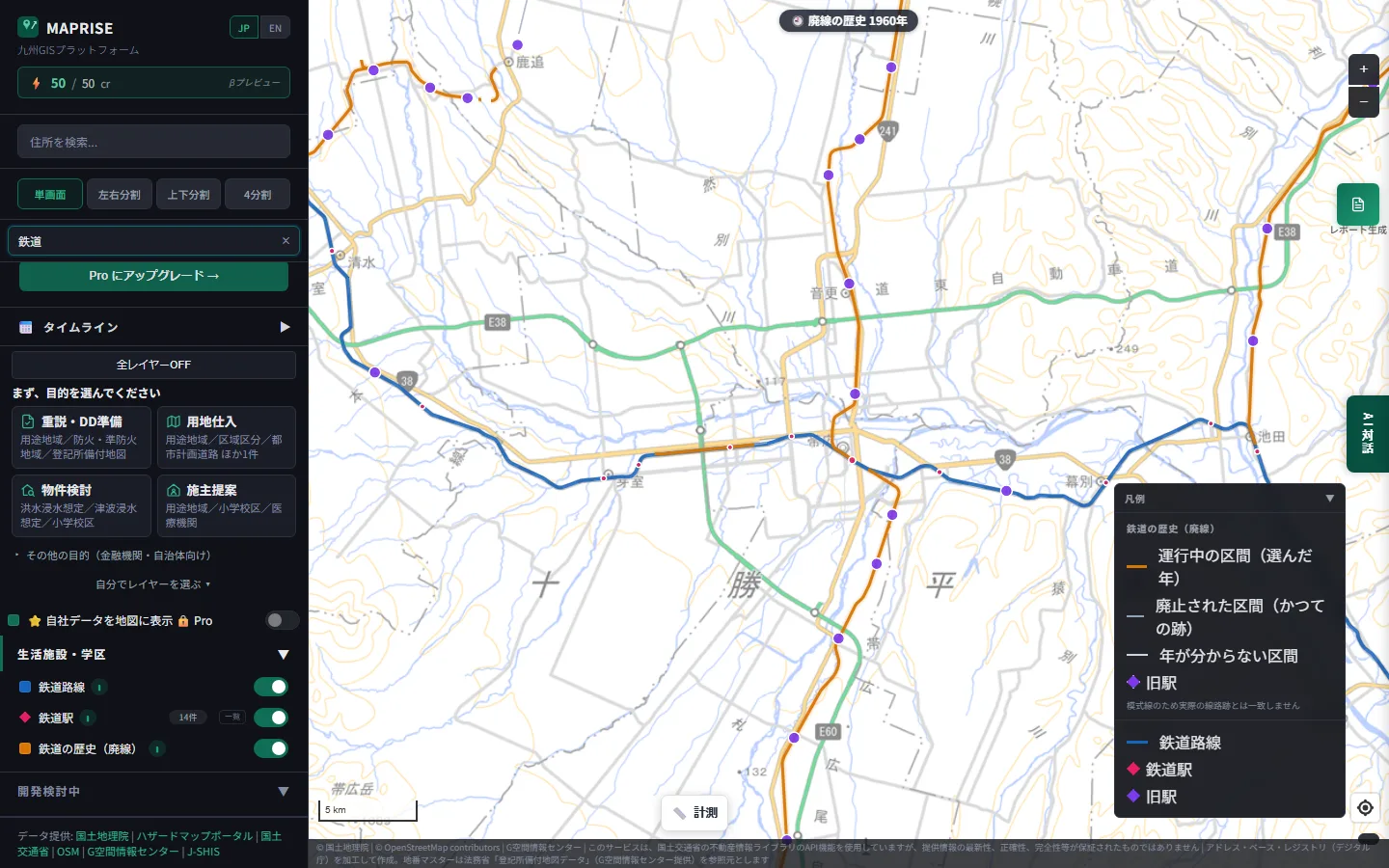Clear the 鉄道 search text with X
Viewport: 1389px width, 868px height.
point(286,241)
